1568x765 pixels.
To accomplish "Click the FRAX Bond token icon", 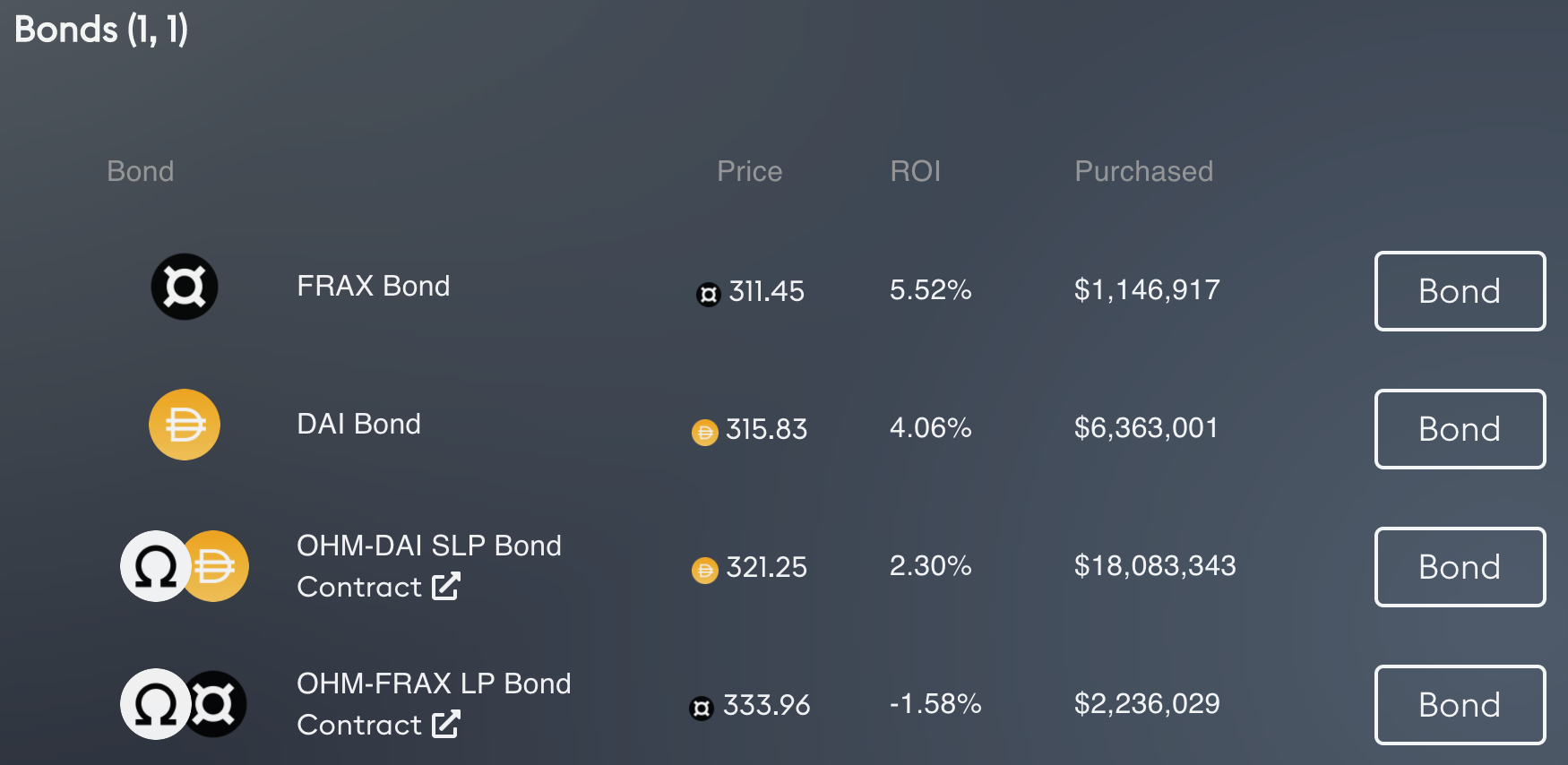I will [x=185, y=287].
